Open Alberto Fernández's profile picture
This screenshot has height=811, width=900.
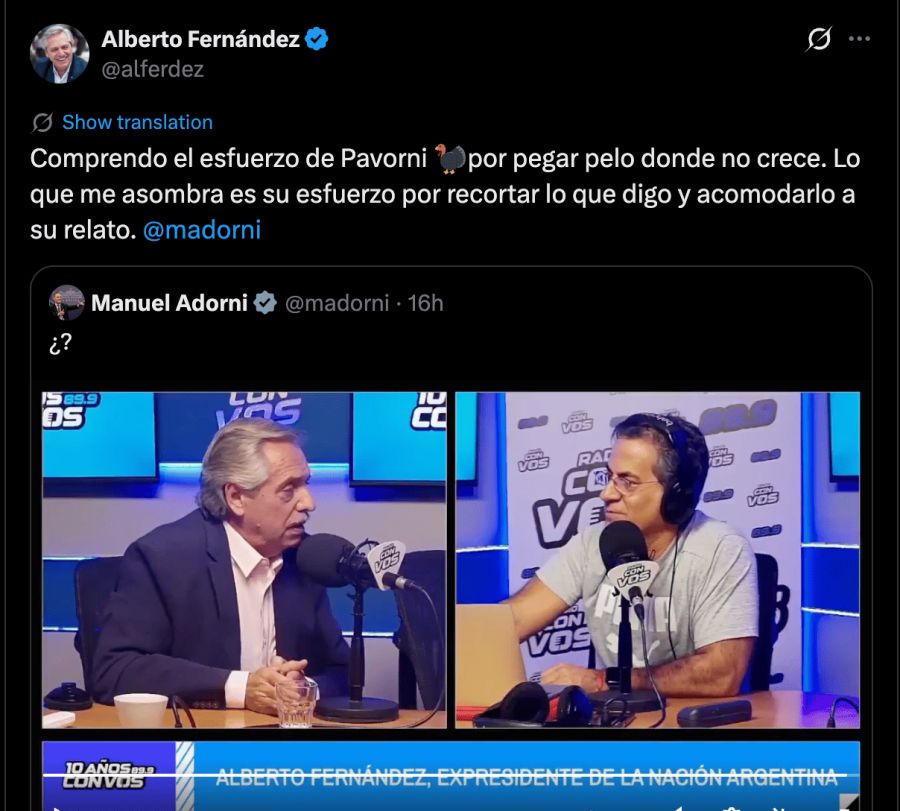[x=59, y=53]
